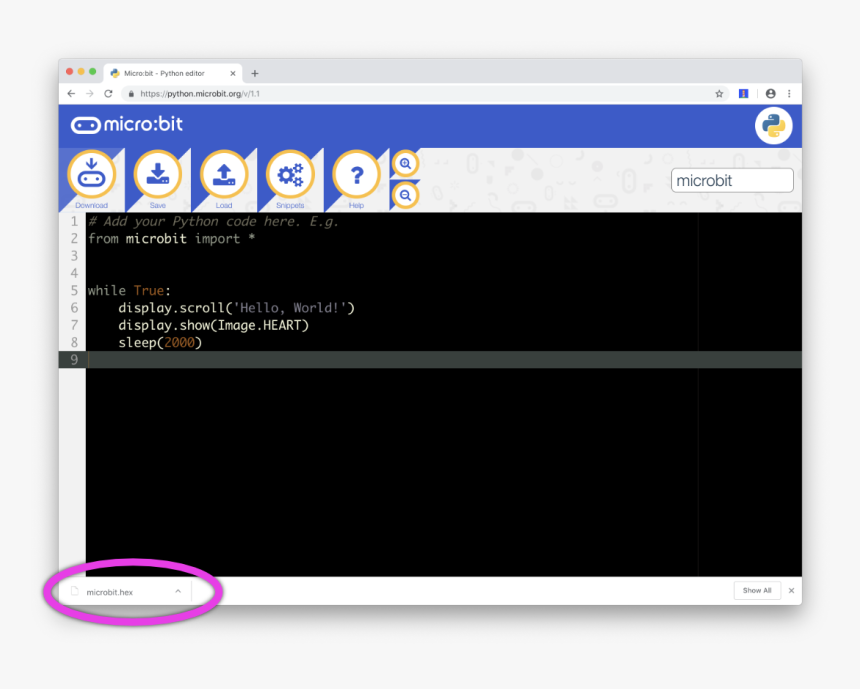Zoom out on the code editor
The image size is (860, 689).
click(405, 195)
